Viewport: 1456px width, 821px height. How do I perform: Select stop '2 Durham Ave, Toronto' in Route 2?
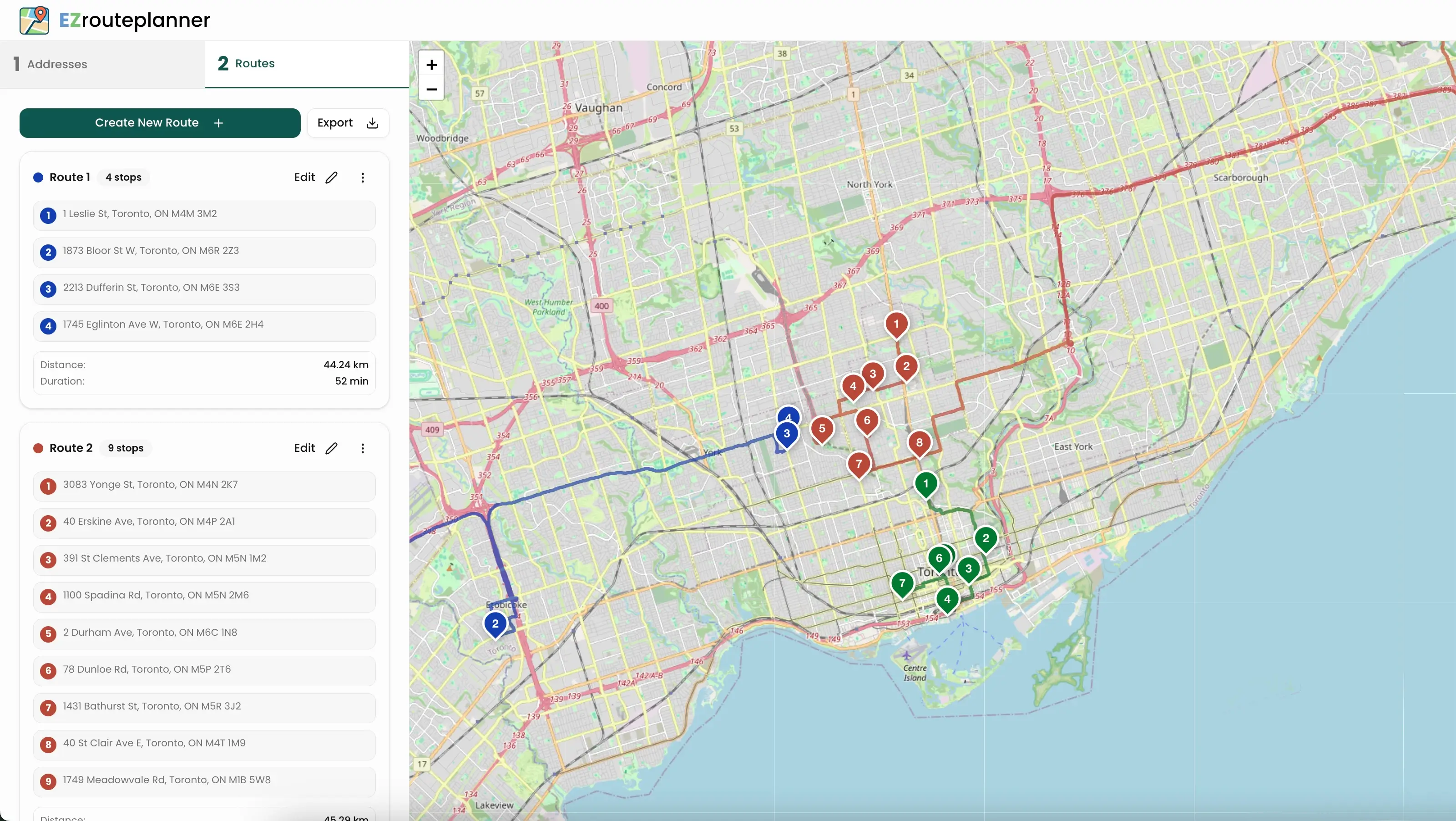click(x=203, y=633)
